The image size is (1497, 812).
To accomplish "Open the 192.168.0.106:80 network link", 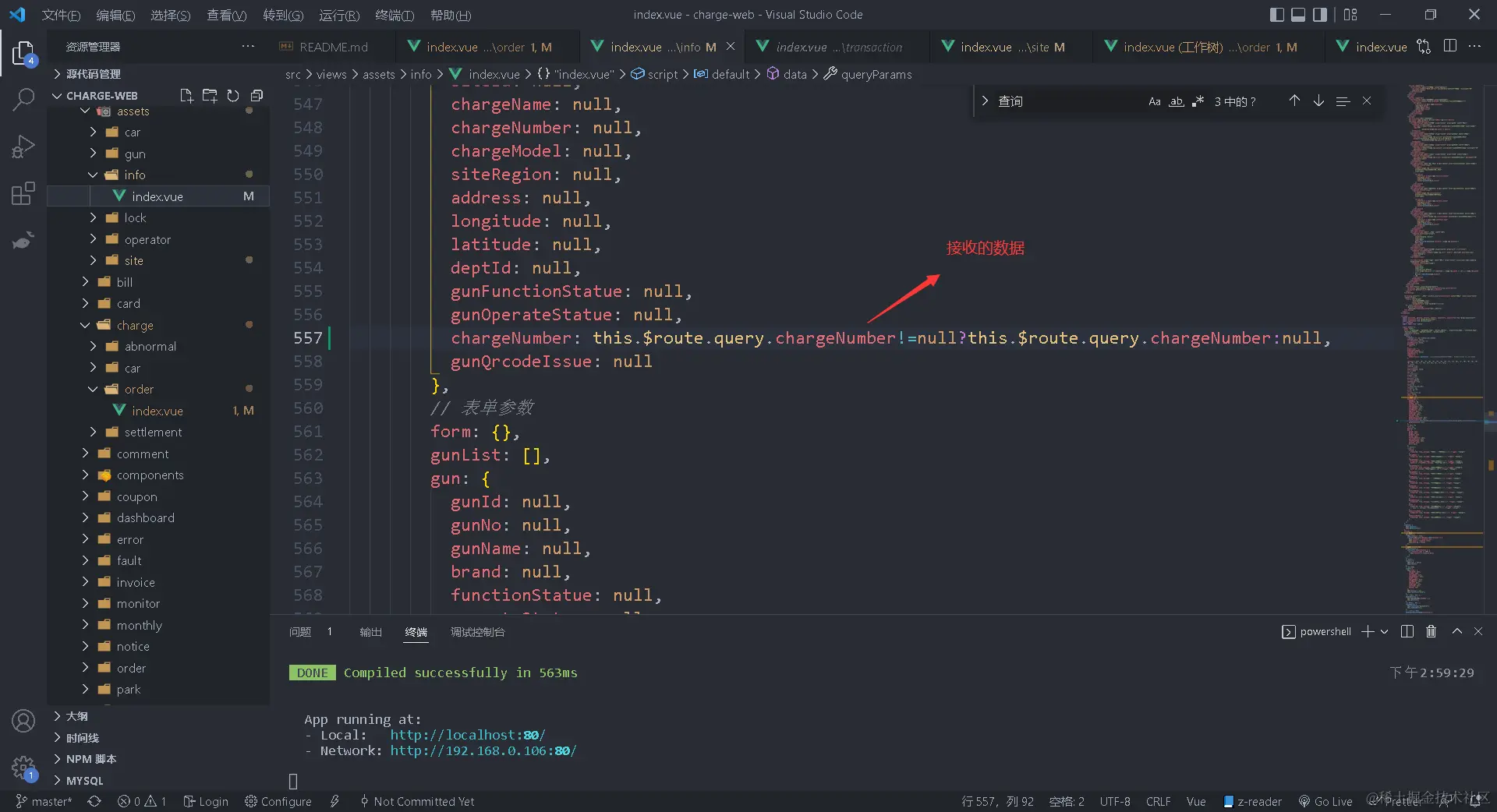I will (x=483, y=750).
